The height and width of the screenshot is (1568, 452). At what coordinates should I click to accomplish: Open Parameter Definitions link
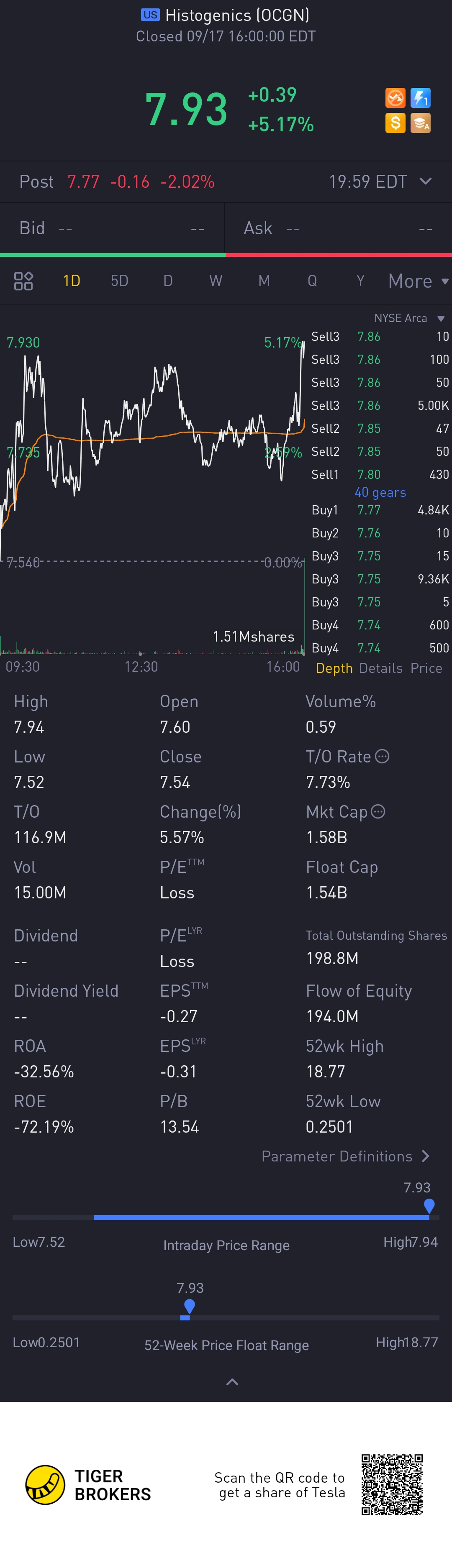coord(345,1156)
